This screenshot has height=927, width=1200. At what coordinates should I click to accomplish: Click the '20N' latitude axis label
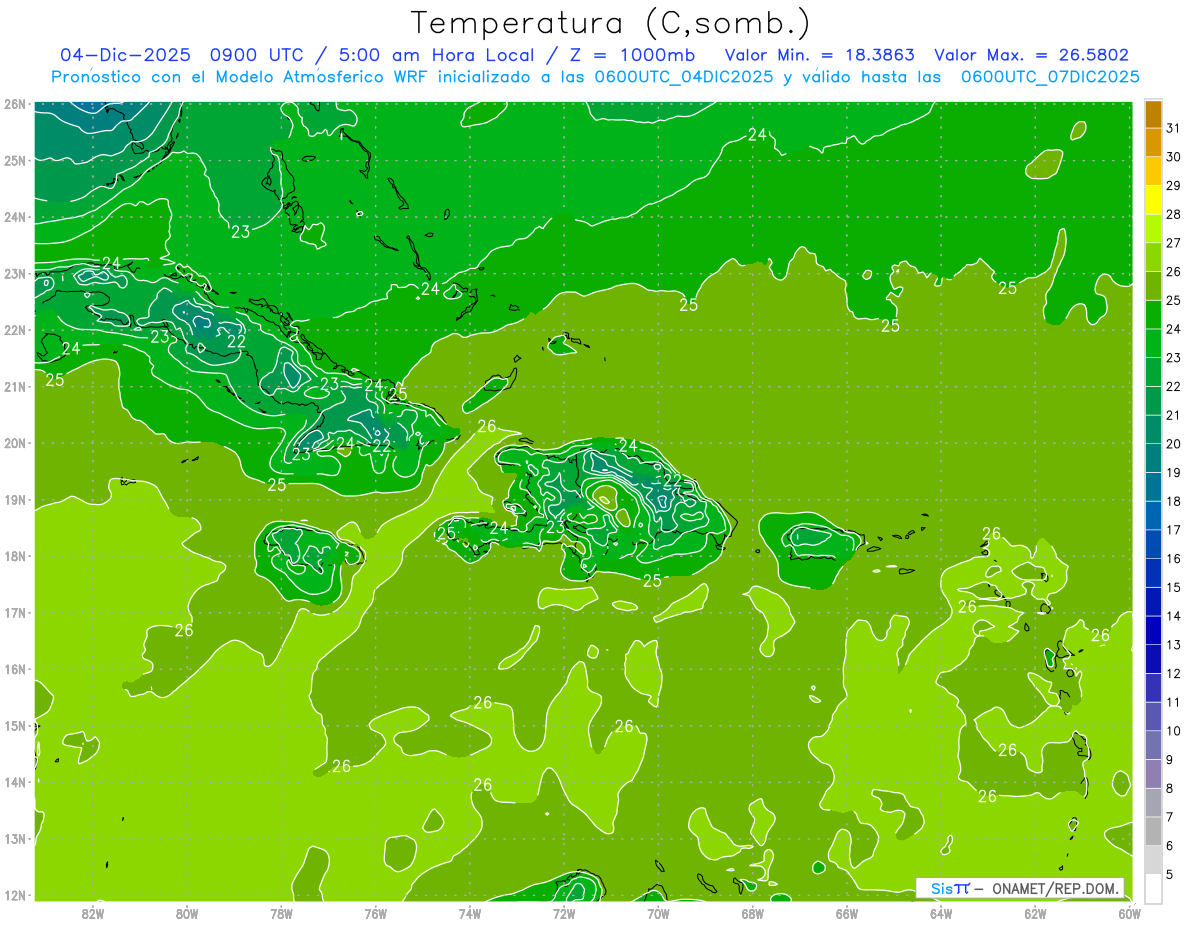click(15, 443)
